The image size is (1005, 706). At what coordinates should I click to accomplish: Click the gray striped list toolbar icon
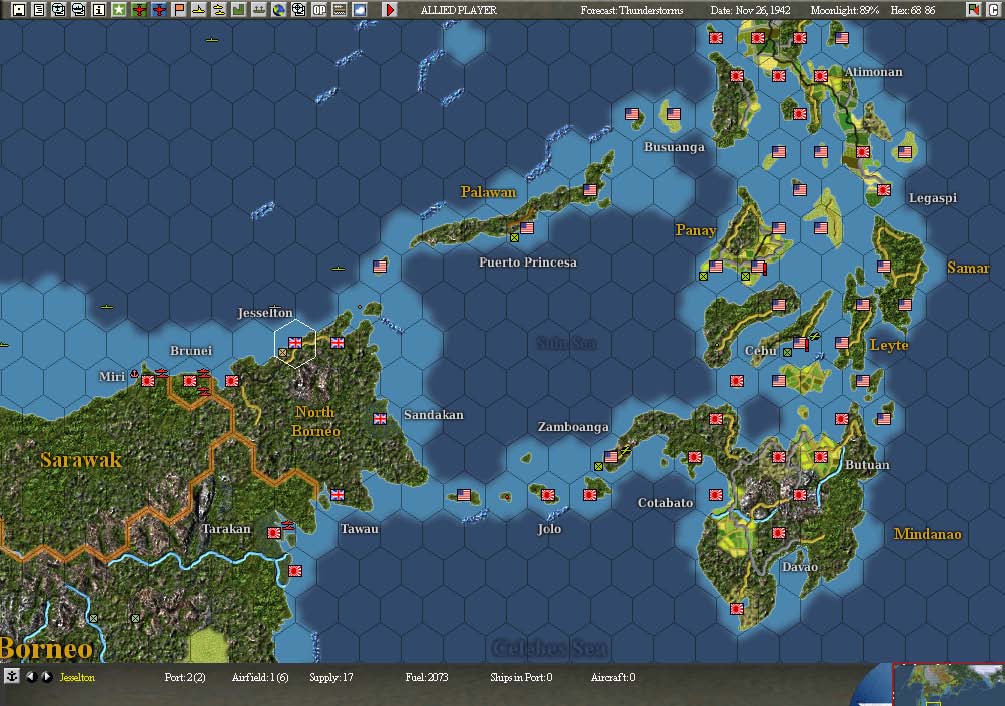tap(339, 10)
